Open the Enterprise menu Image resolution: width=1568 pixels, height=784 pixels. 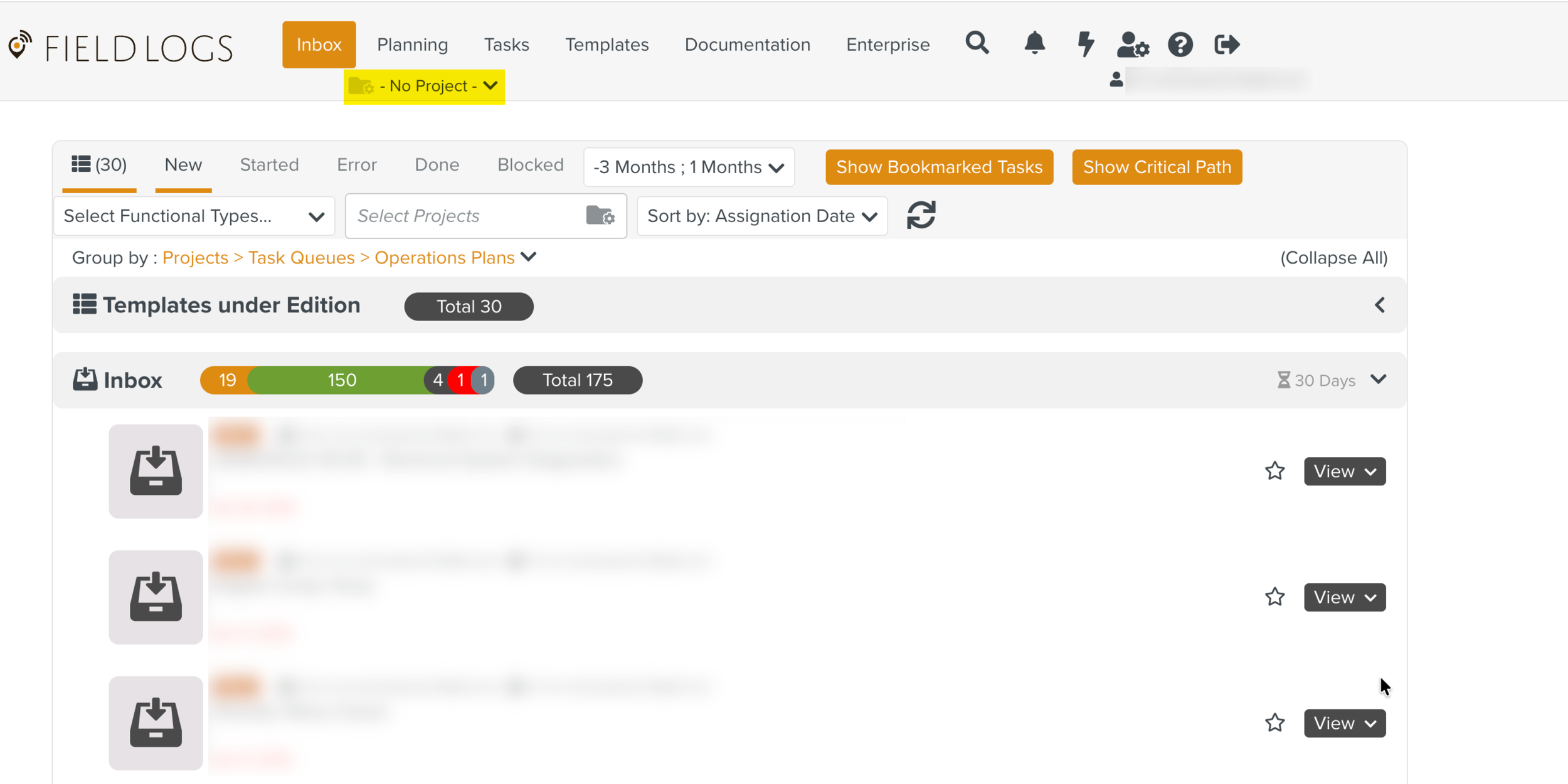[887, 45]
